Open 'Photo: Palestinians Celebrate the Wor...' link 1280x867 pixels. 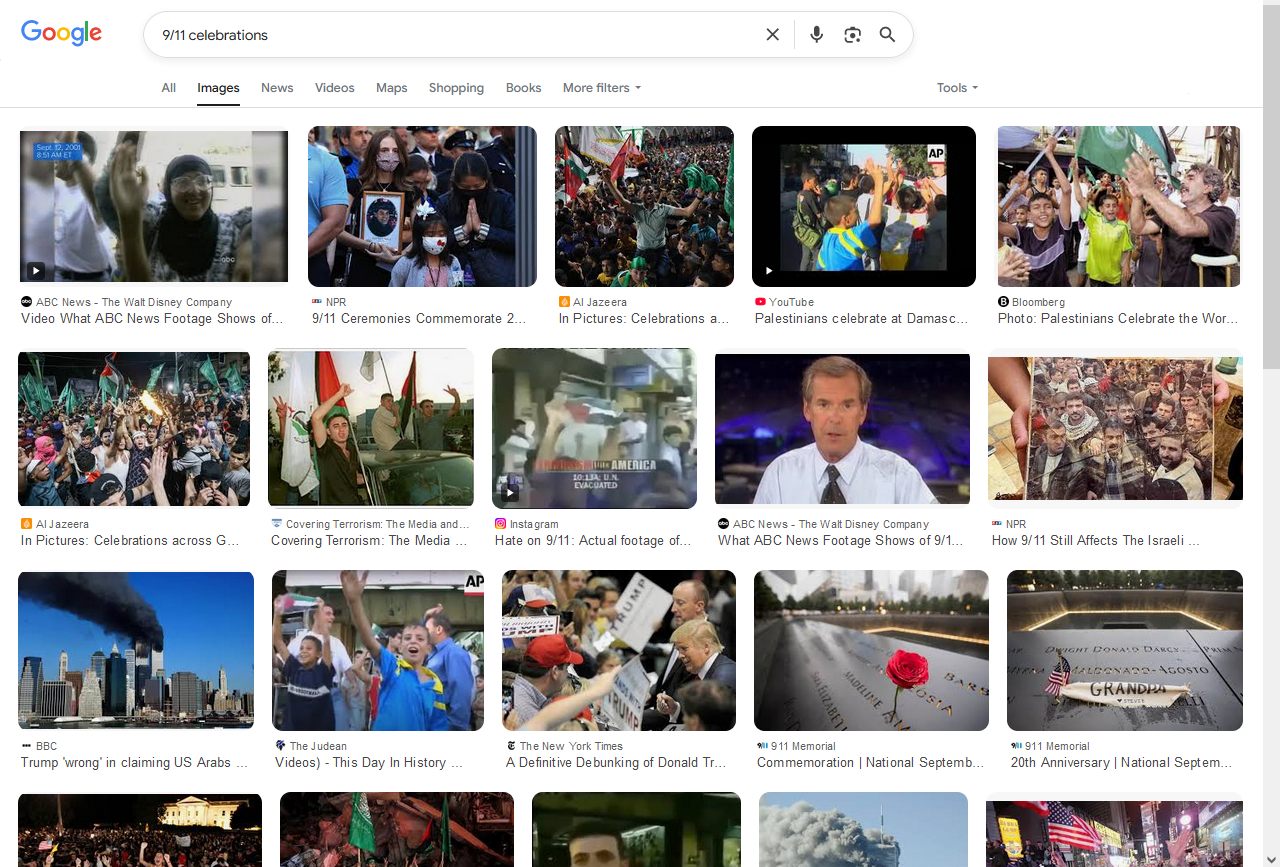click(1118, 319)
